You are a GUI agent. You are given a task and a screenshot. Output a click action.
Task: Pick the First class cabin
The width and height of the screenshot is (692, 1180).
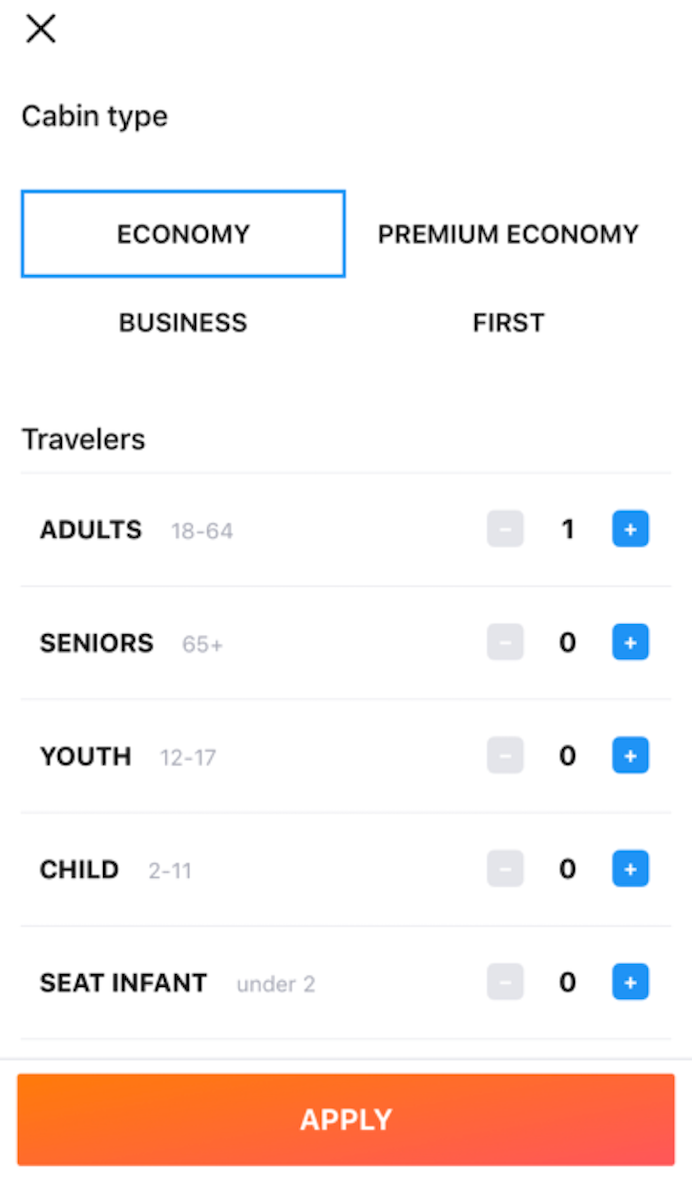click(508, 323)
